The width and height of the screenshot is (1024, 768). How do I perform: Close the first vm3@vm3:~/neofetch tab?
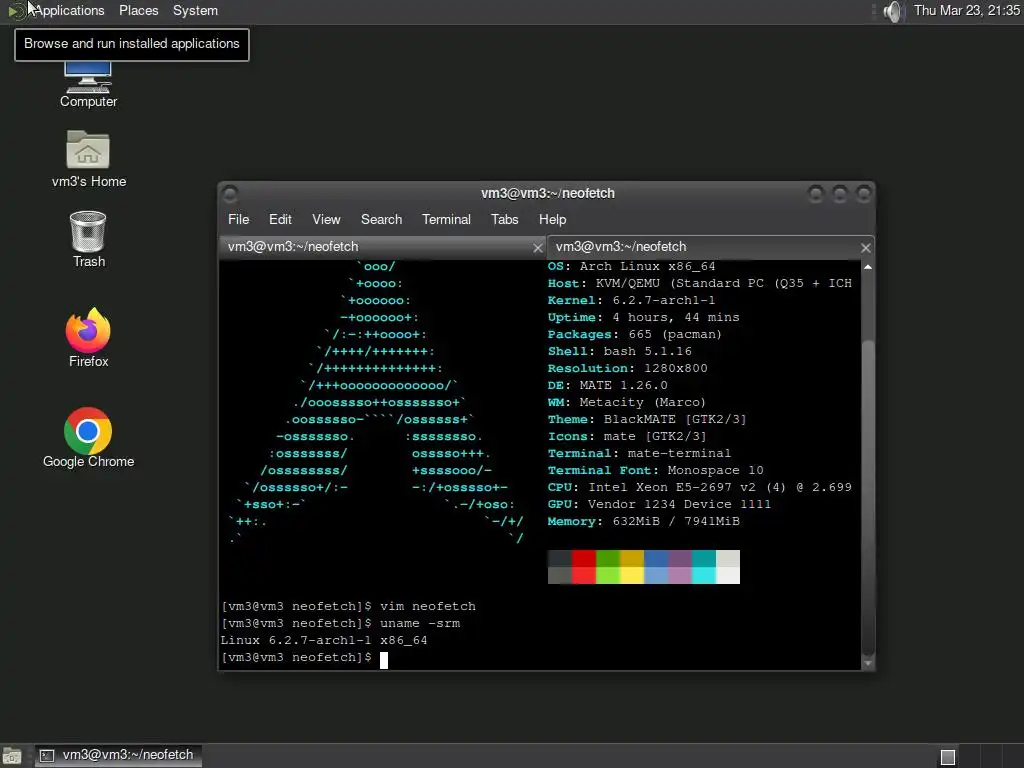click(x=537, y=248)
